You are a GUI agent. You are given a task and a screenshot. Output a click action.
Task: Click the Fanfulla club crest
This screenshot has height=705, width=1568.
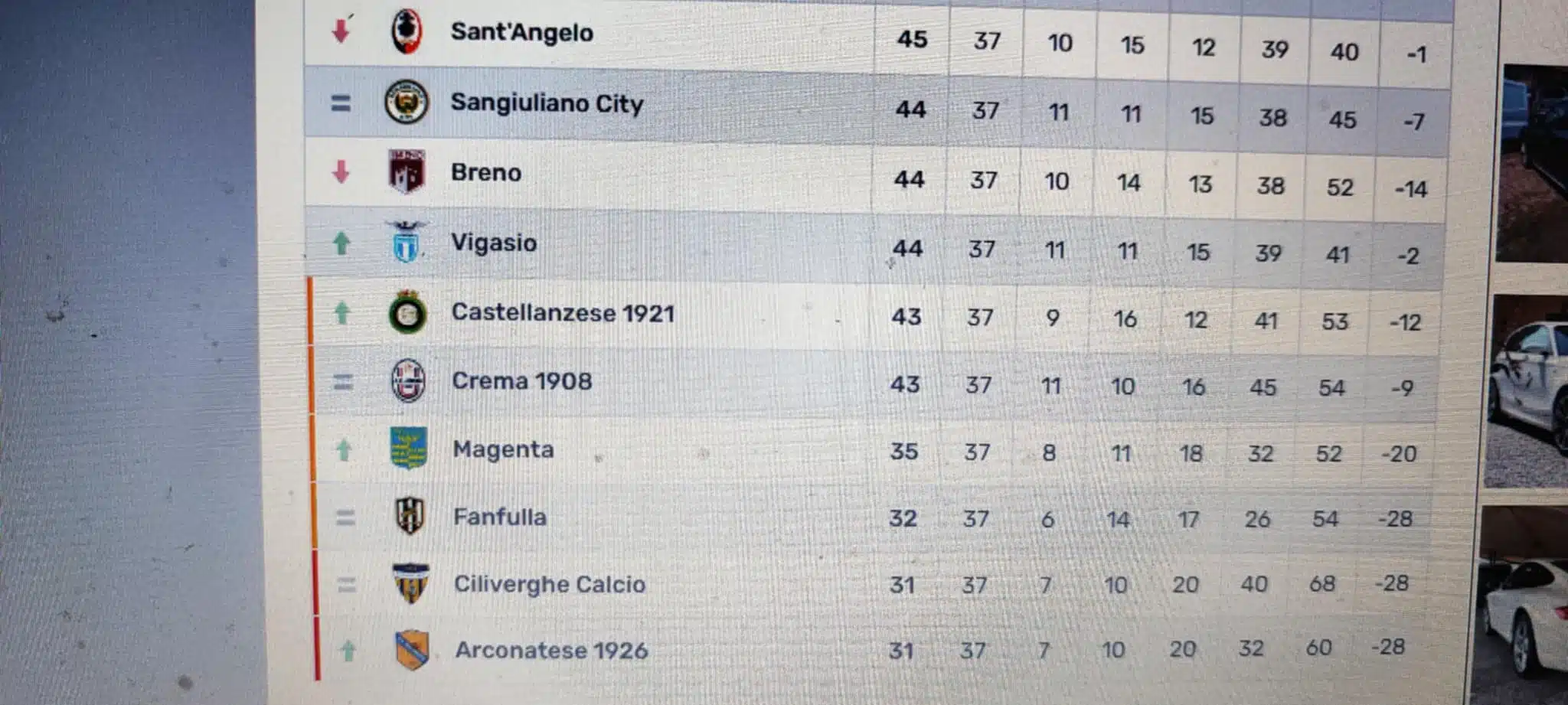(410, 516)
